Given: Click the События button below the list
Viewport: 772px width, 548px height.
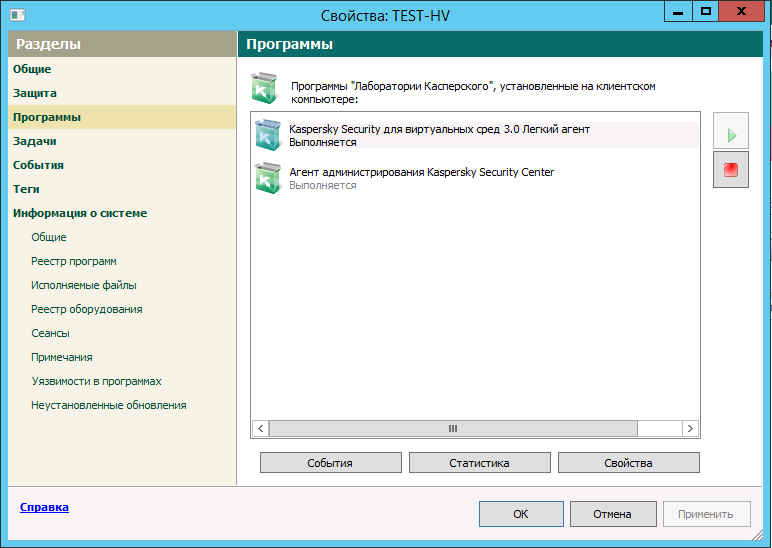Looking at the screenshot, I should [331, 463].
